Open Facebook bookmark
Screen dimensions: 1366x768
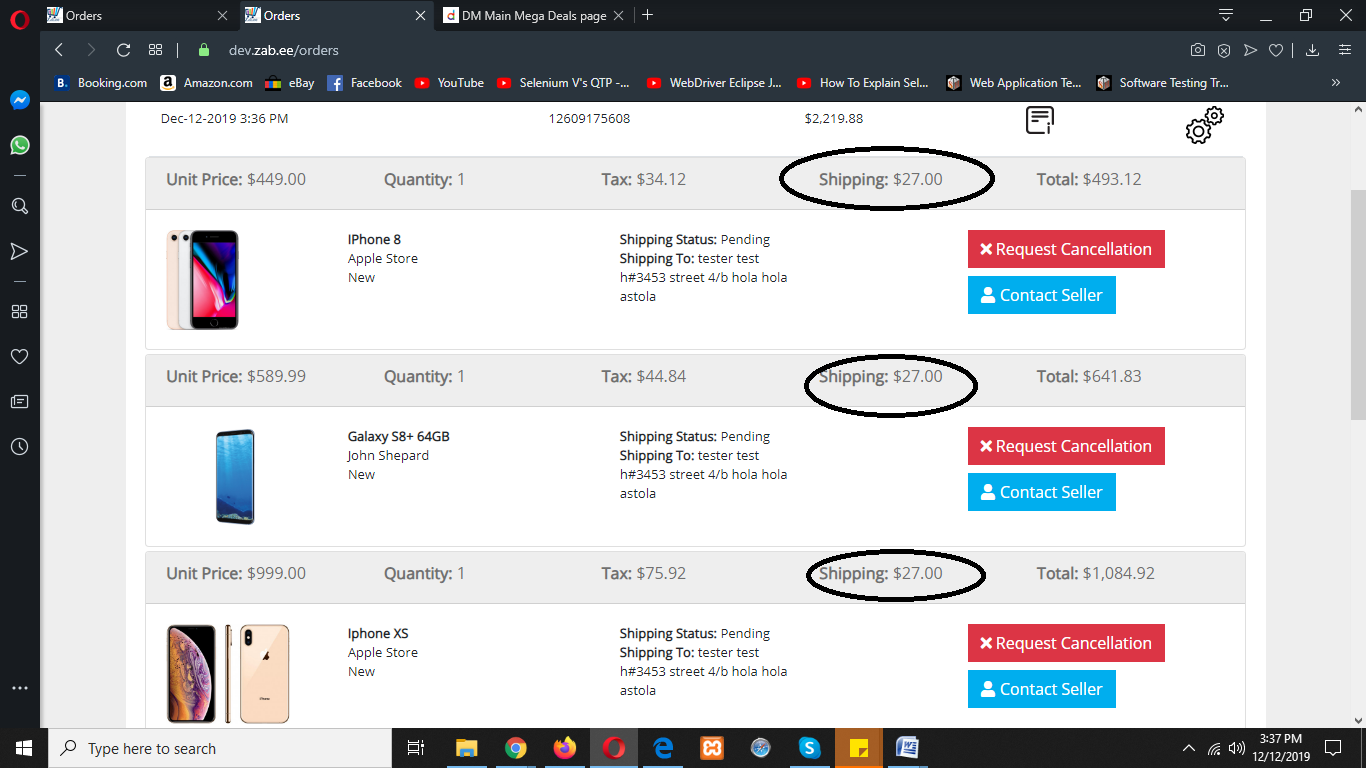365,83
